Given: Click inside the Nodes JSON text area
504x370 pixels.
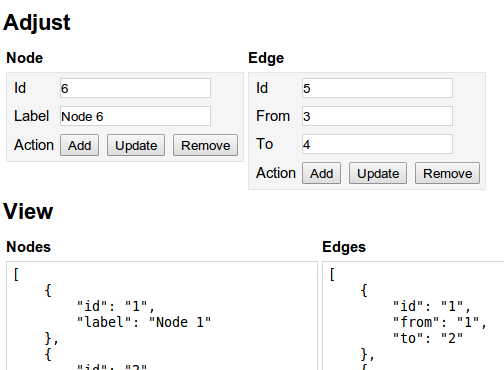Looking at the screenshot, I should [x=162, y=316].
